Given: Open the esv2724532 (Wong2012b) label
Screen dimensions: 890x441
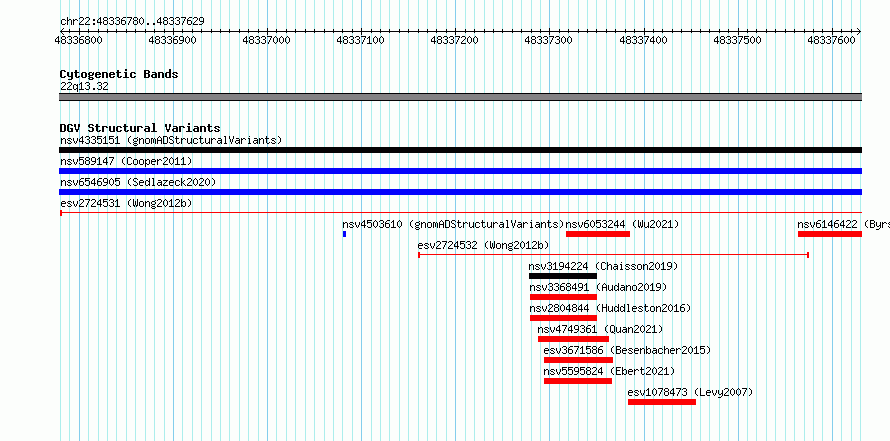Looking at the screenshot, I should 483,245.
